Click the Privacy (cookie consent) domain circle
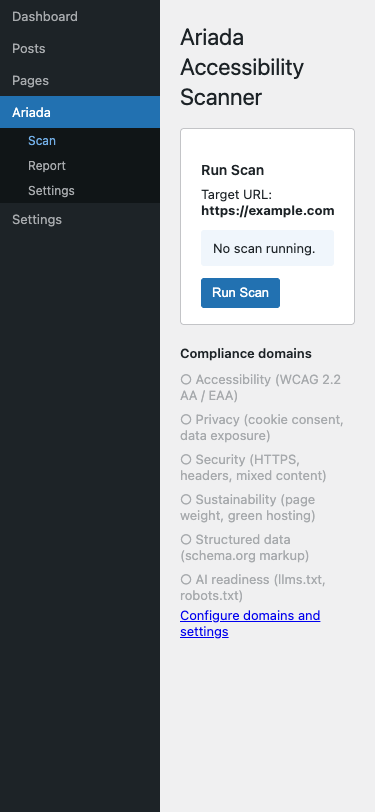Screen dimensions: 375x812 186,419
